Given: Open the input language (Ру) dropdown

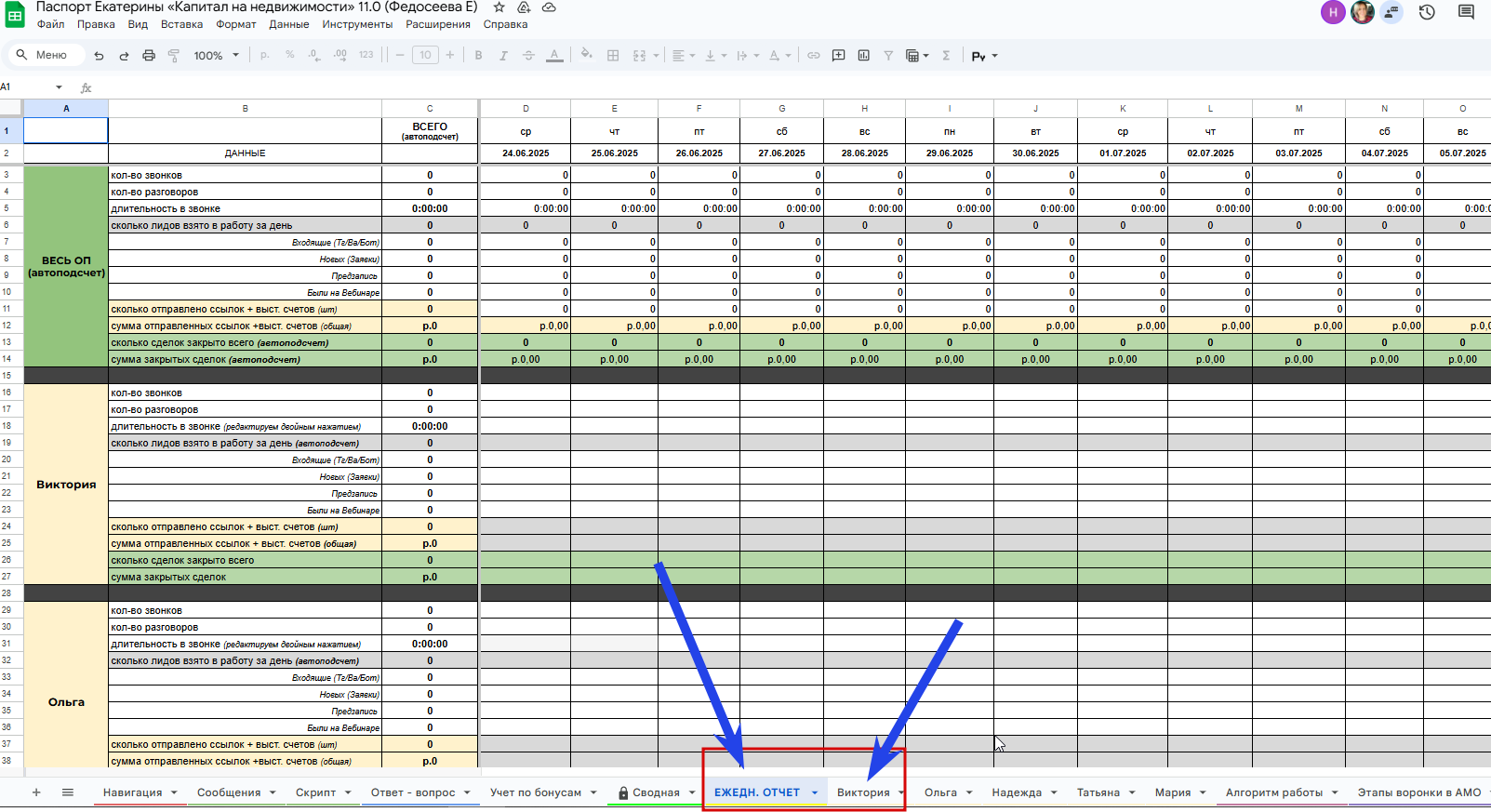Looking at the screenshot, I should pyautogui.click(x=984, y=56).
